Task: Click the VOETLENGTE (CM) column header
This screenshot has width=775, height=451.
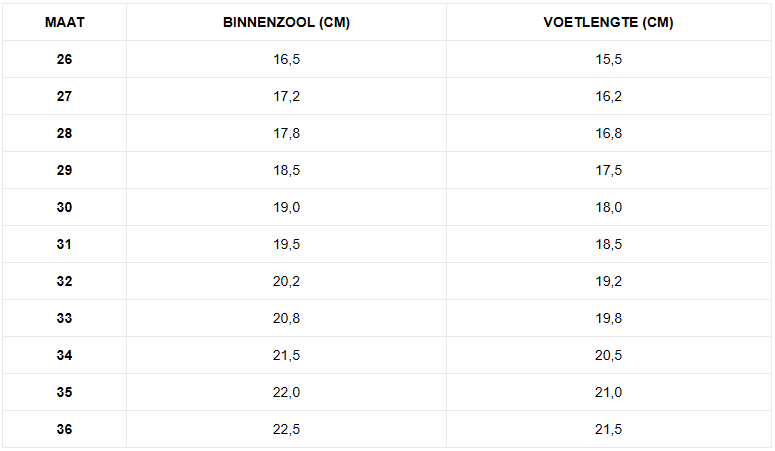Action: [x=608, y=22]
